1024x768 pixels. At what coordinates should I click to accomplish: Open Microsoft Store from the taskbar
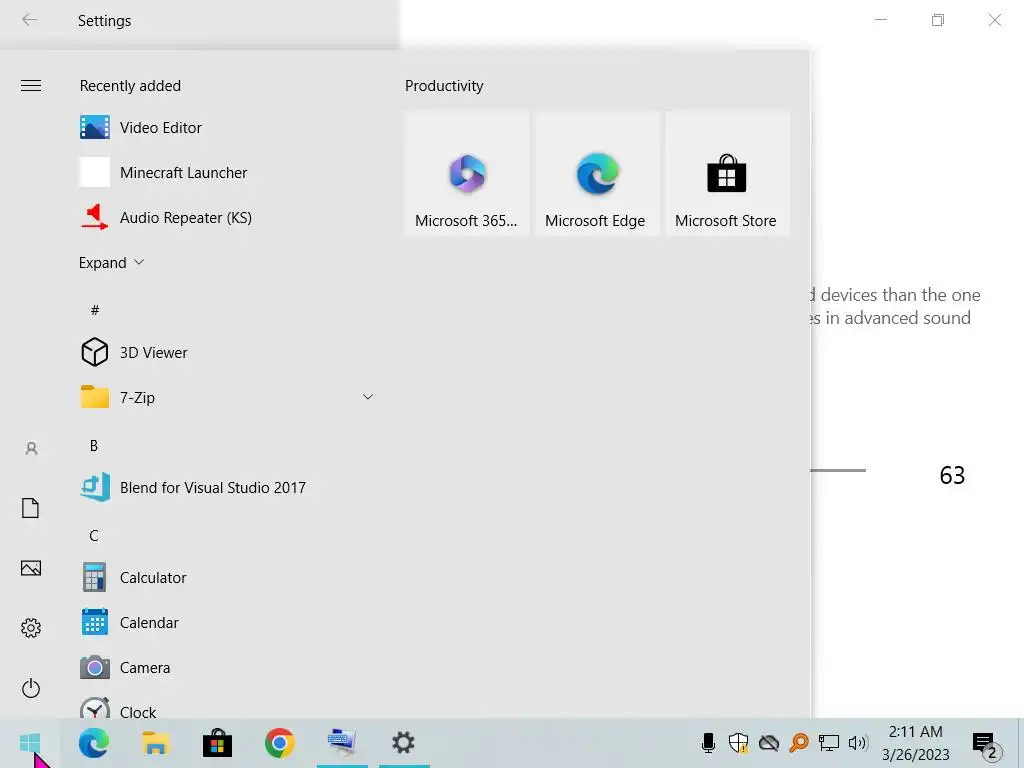pos(217,743)
